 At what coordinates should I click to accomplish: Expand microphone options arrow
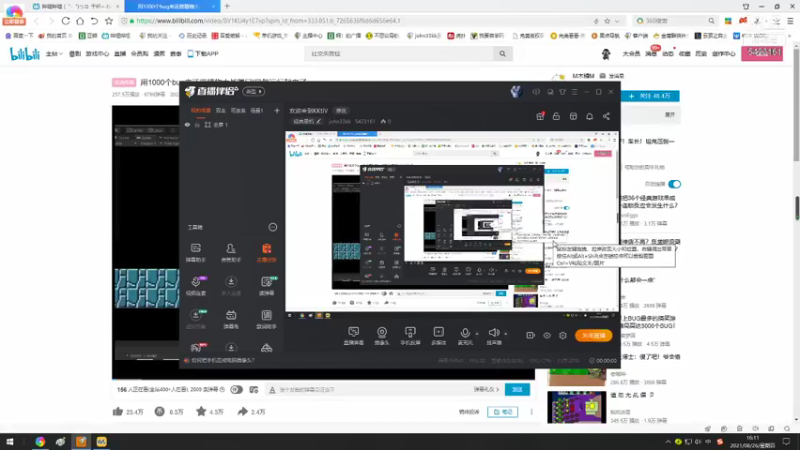click(477, 334)
